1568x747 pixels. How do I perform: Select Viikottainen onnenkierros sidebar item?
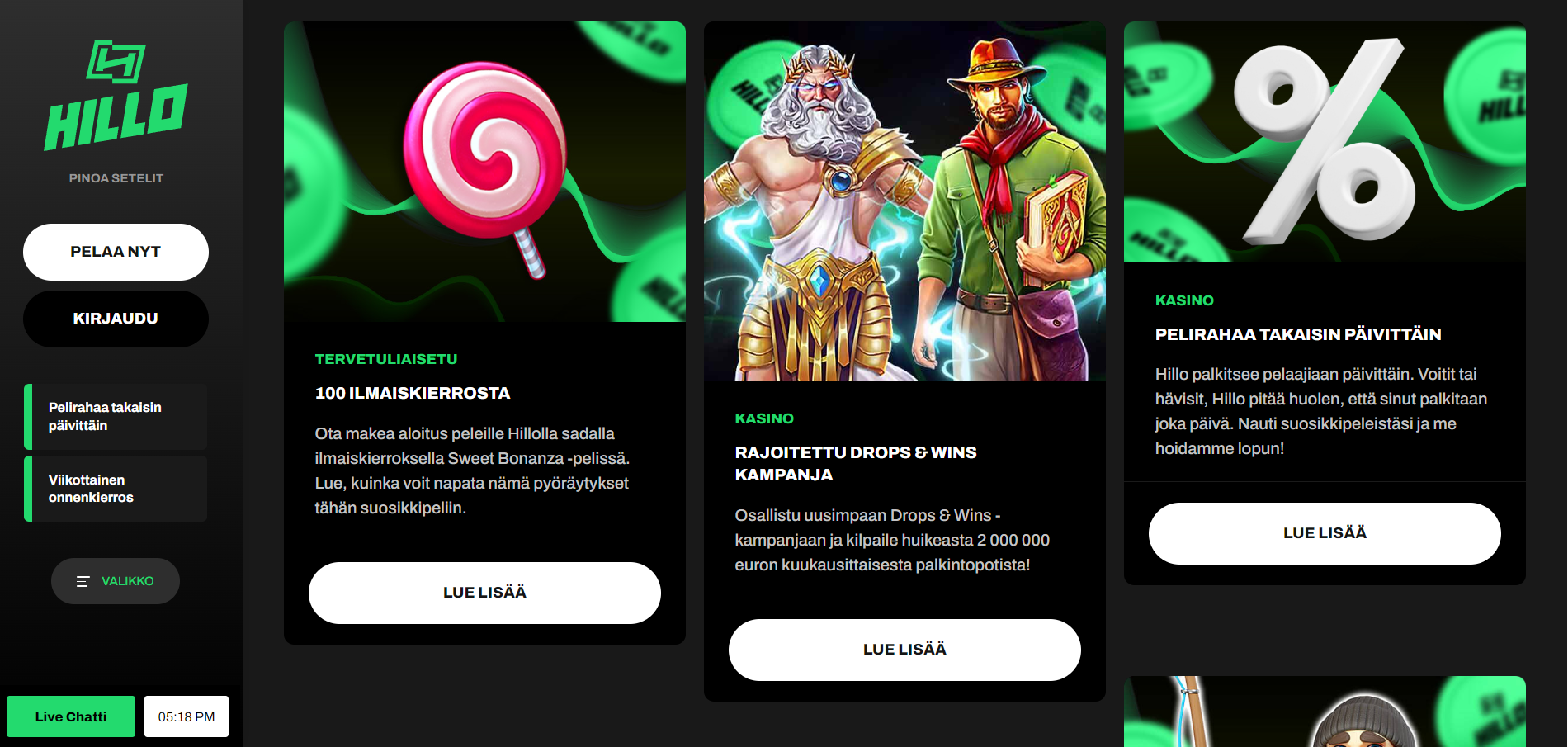pyautogui.click(x=116, y=489)
